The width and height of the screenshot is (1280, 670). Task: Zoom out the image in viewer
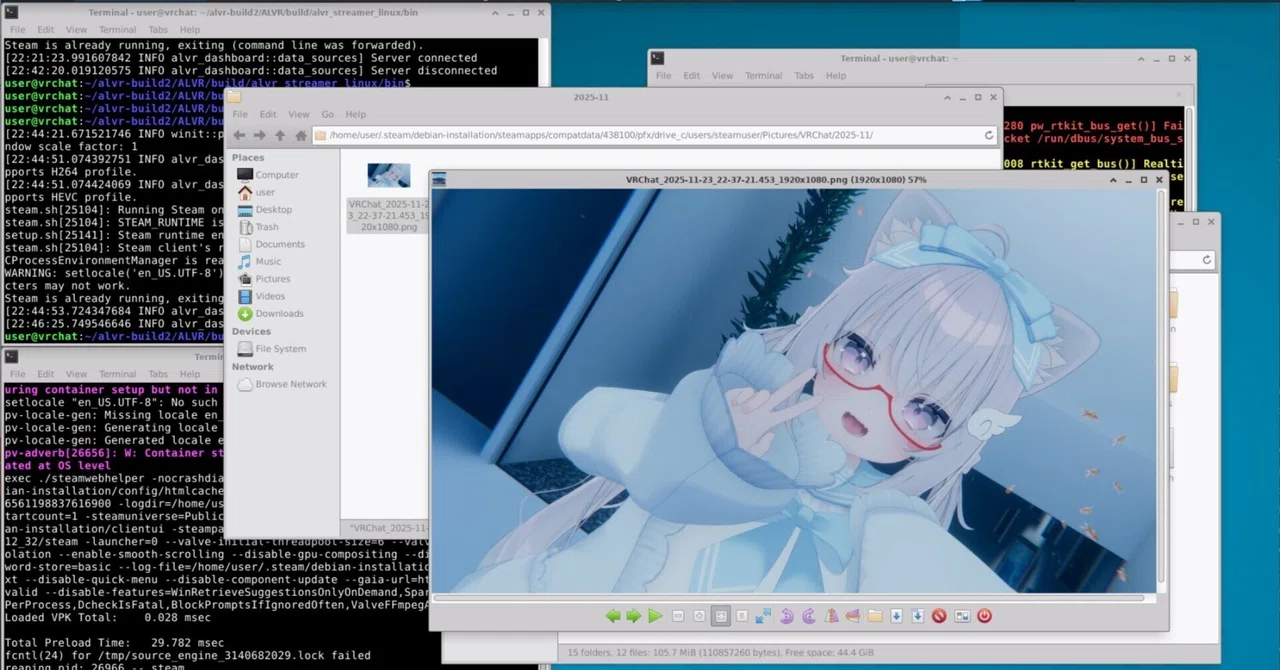pyautogui.click(x=678, y=616)
